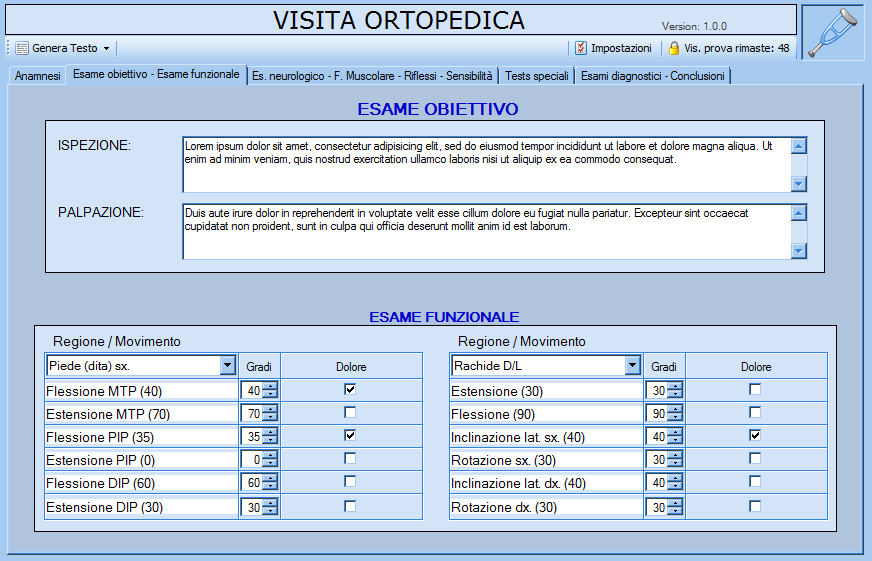Screen dimensions: 872x561
Task: Click the Flessione DIP (60) row label
Action: (101, 483)
